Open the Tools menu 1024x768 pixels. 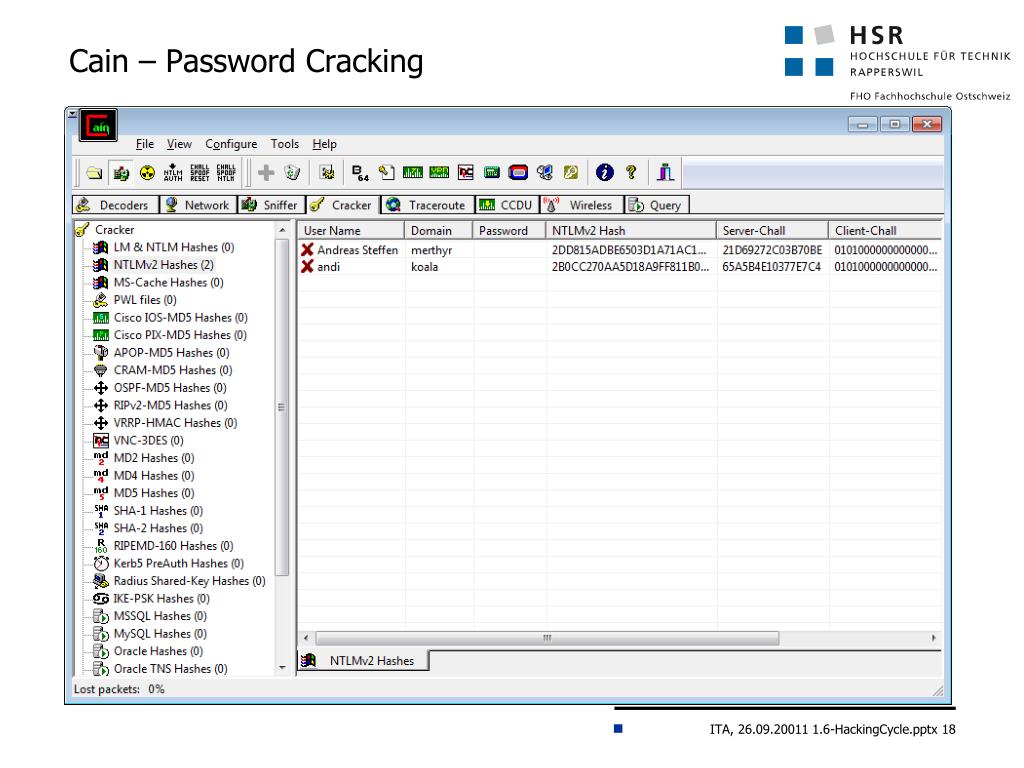(x=285, y=144)
